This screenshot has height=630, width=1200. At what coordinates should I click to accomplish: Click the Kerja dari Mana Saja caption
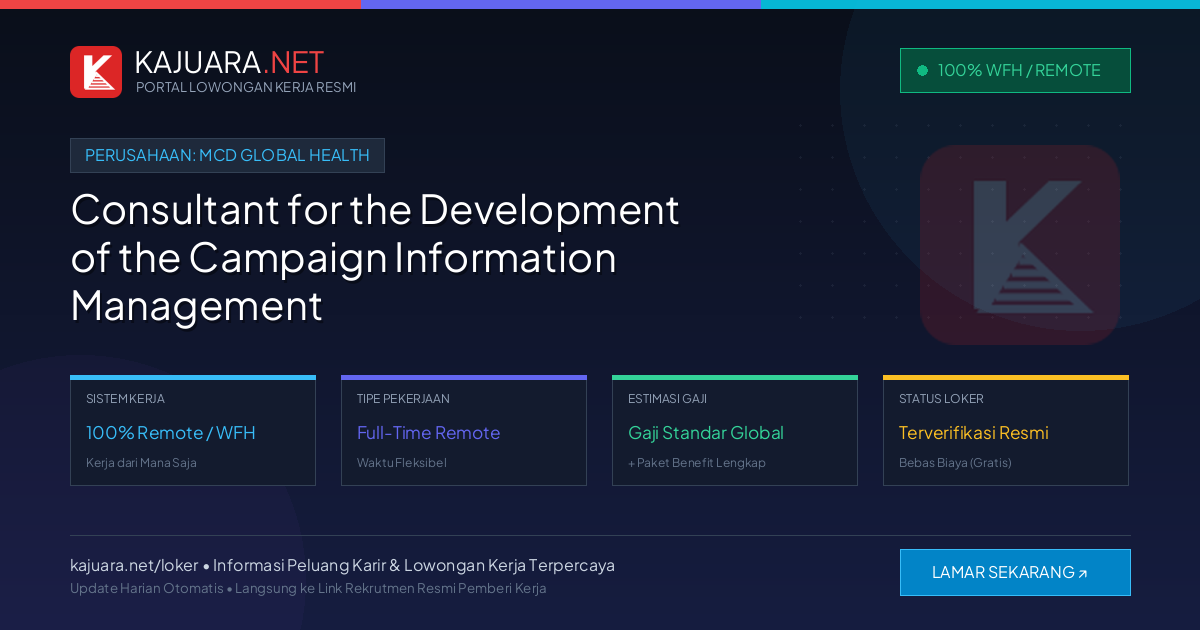pyautogui.click(x=141, y=463)
